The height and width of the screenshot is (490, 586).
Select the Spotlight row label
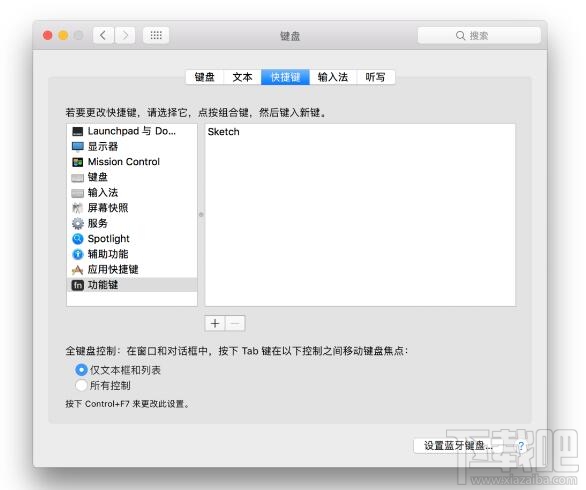click(108, 239)
